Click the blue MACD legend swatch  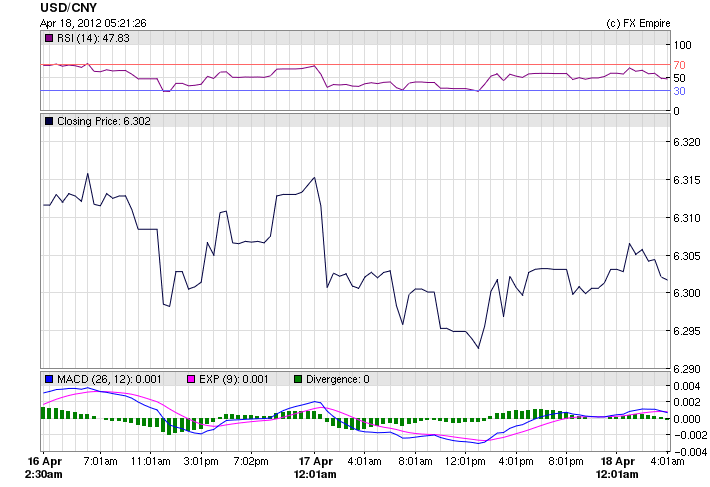pos(47,379)
